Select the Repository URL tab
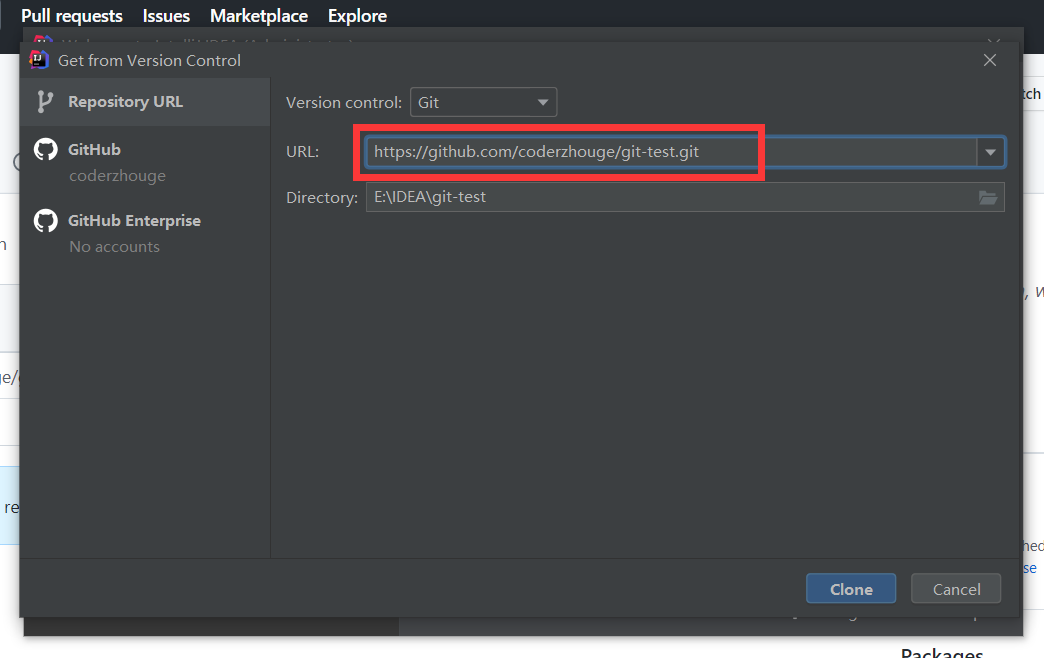Image resolution: width=1044 pixels, height=658 pixels. pyautogui.click(x=145, y=102)
